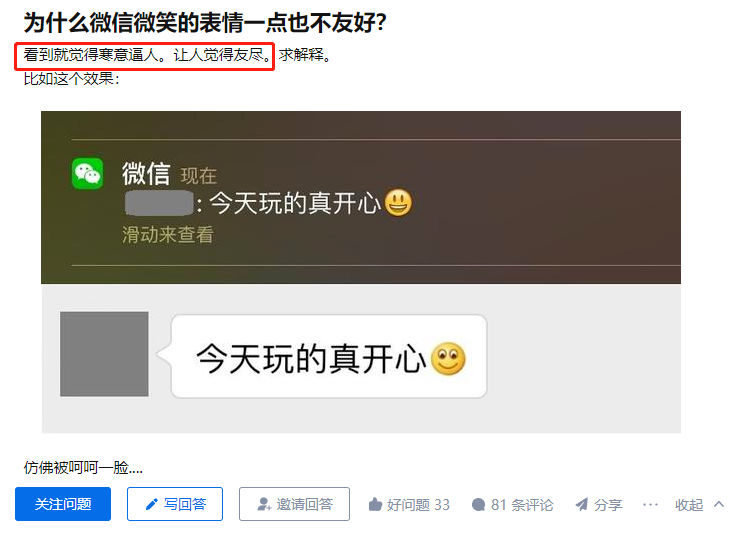Viewport: 737px width, 533px height.
Task: Click the gray avatar in the chat
Action: (x=104, y=354)
